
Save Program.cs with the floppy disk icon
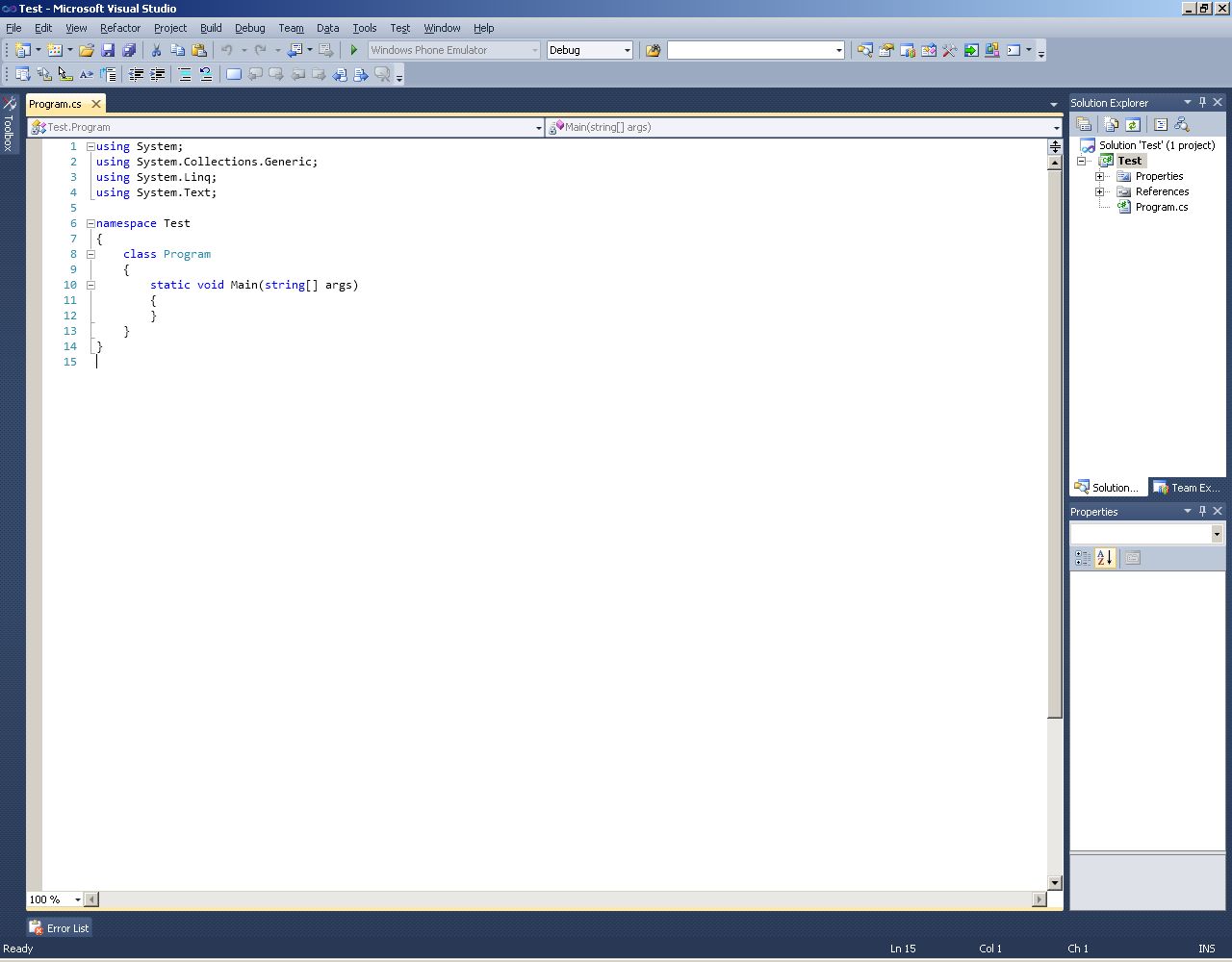[x=108, y=50]
